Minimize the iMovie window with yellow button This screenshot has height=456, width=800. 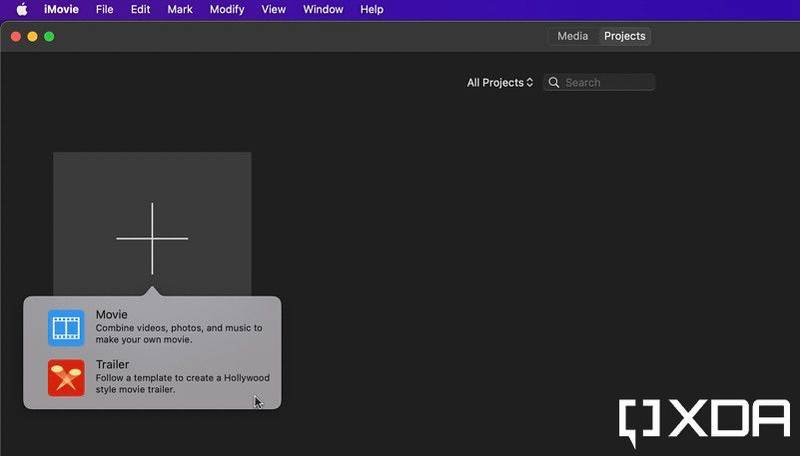pos(33,36)
